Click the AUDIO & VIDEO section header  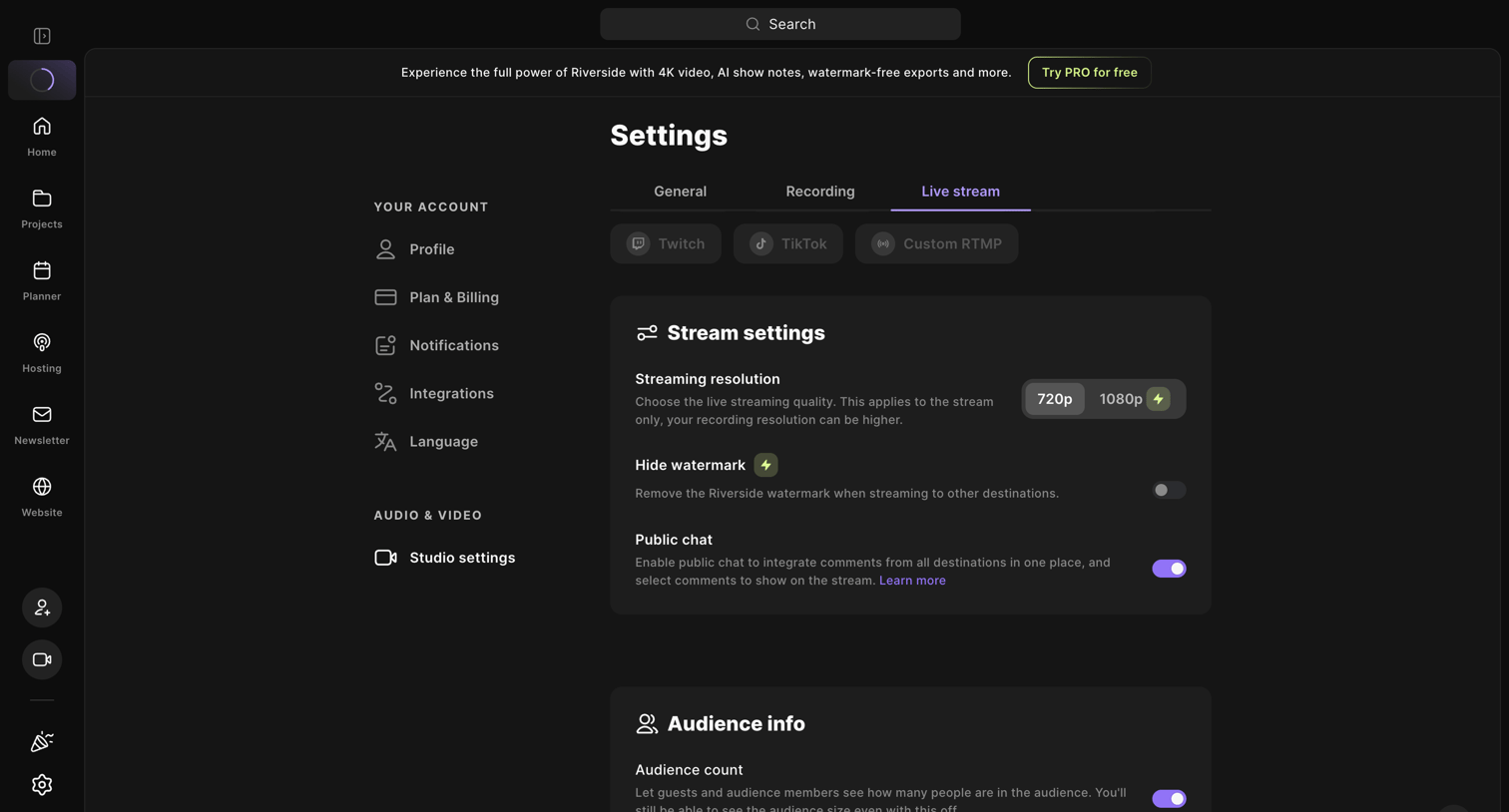[x=428, y=516]
